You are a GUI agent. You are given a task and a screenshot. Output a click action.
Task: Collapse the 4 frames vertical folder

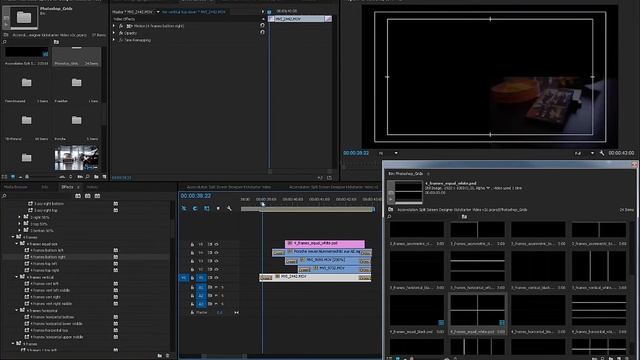coord(17,277)
